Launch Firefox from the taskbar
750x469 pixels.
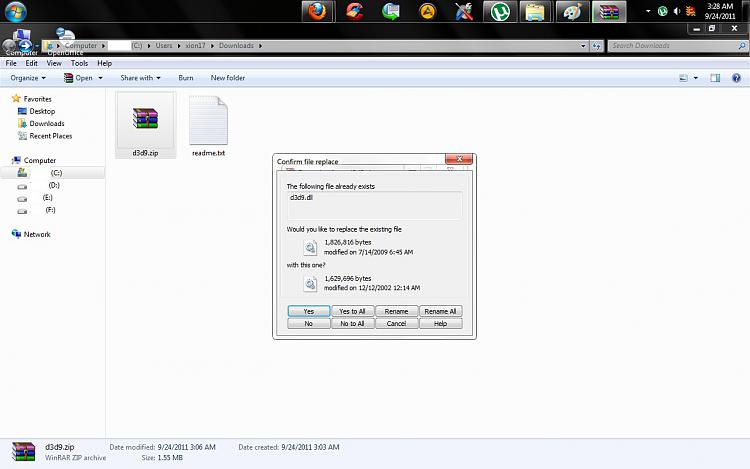[318, 11]
